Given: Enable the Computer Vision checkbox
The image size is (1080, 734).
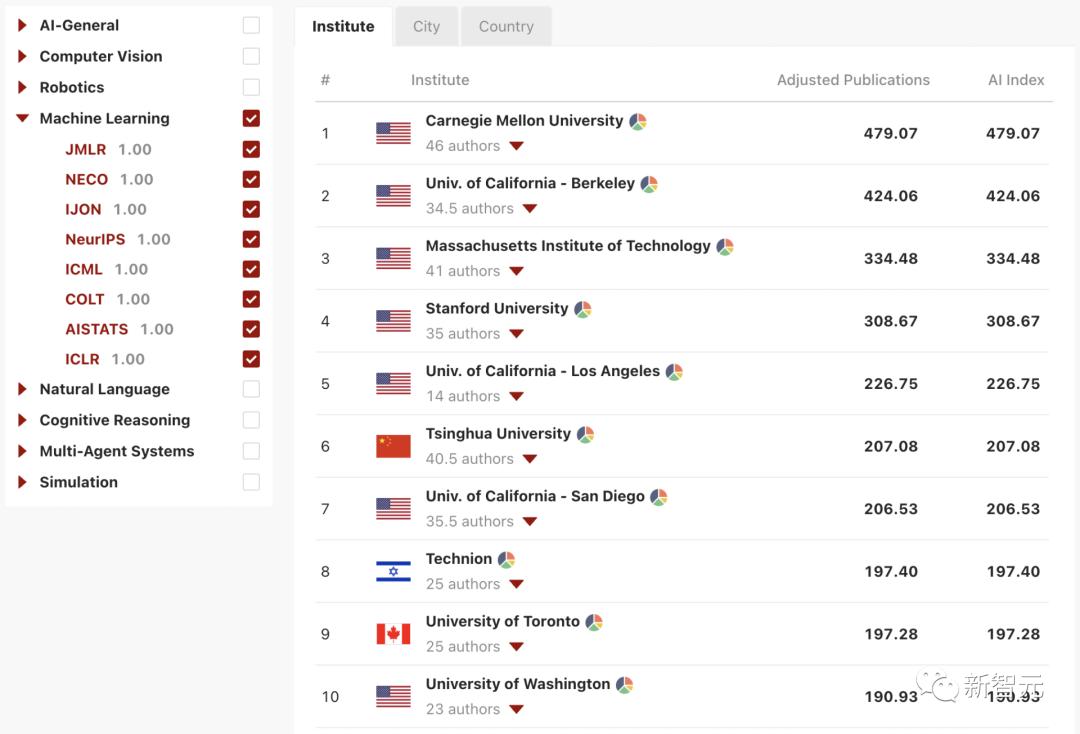Looking at the screenshot, I should click(251, 56).
